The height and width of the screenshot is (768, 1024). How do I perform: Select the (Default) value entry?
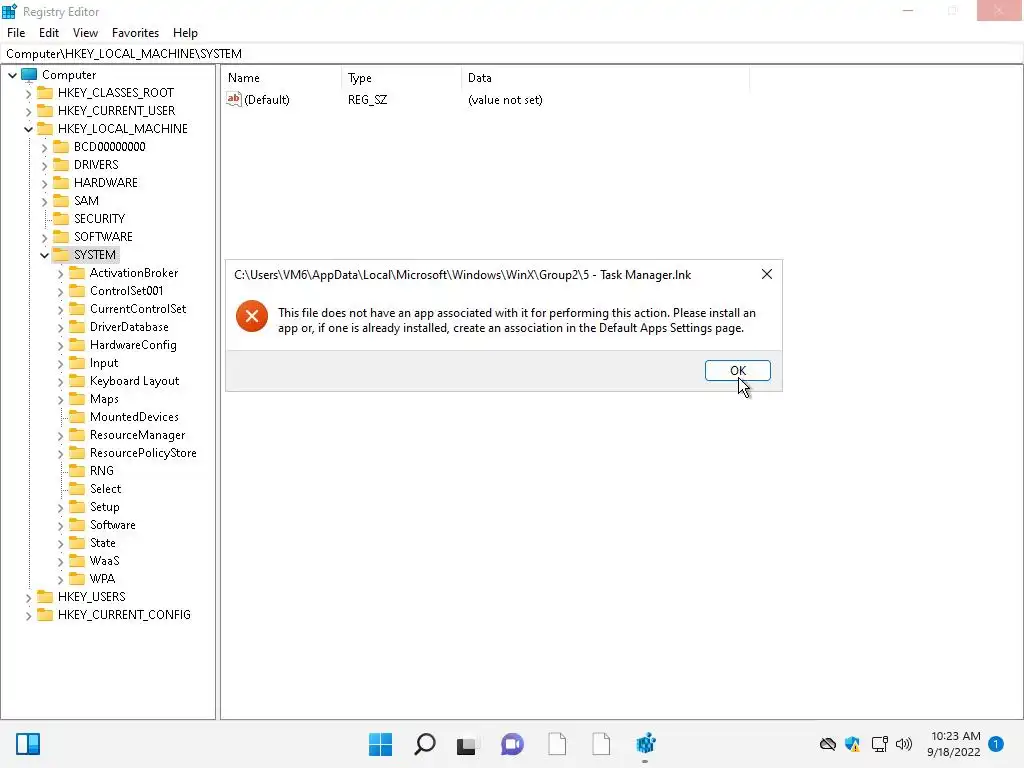coord(266,99)
